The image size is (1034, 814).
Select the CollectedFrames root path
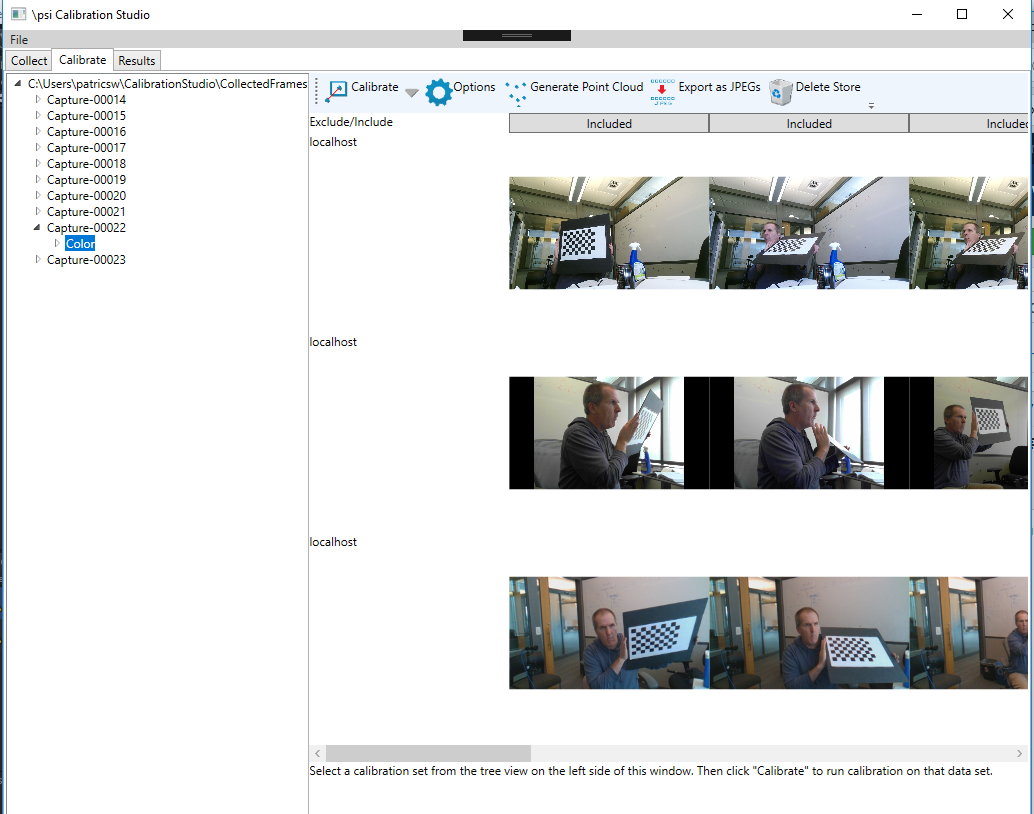(167, 84)
